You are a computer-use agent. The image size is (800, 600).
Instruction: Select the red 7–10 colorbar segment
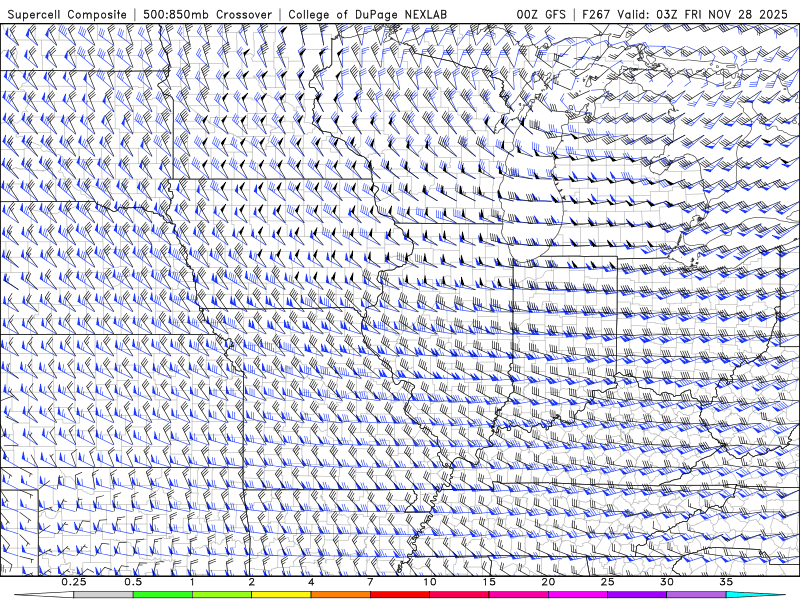click(400, 595)
